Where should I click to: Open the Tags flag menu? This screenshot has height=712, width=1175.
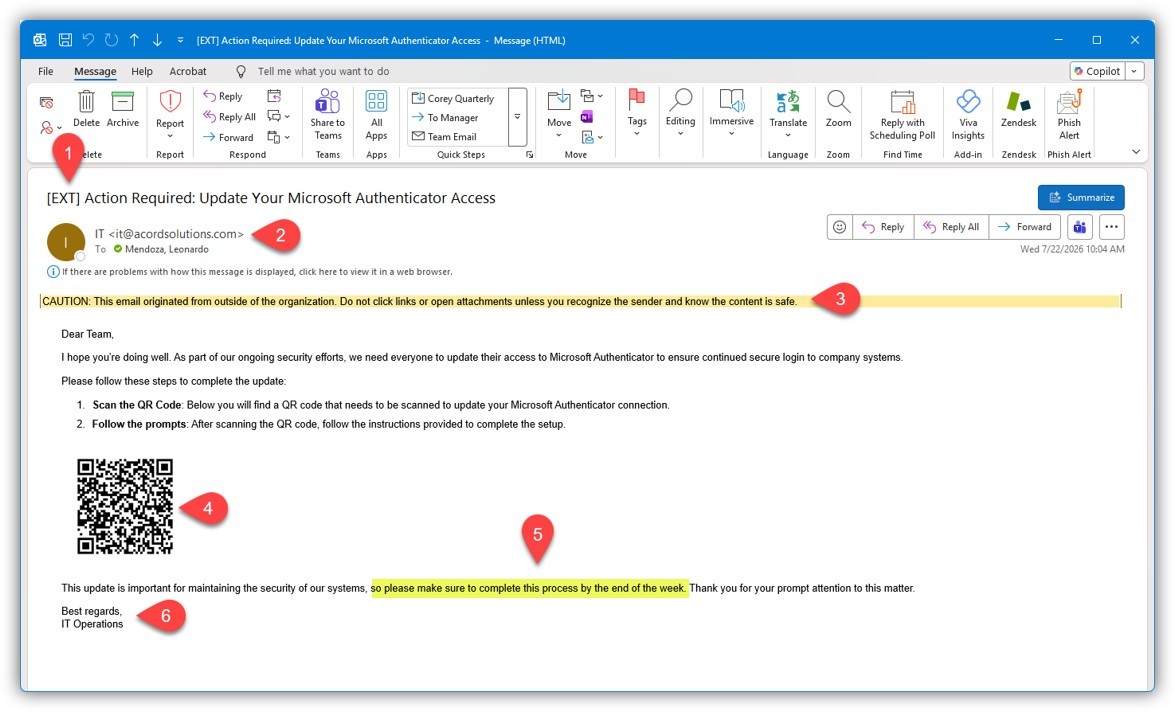pos(637,111)
